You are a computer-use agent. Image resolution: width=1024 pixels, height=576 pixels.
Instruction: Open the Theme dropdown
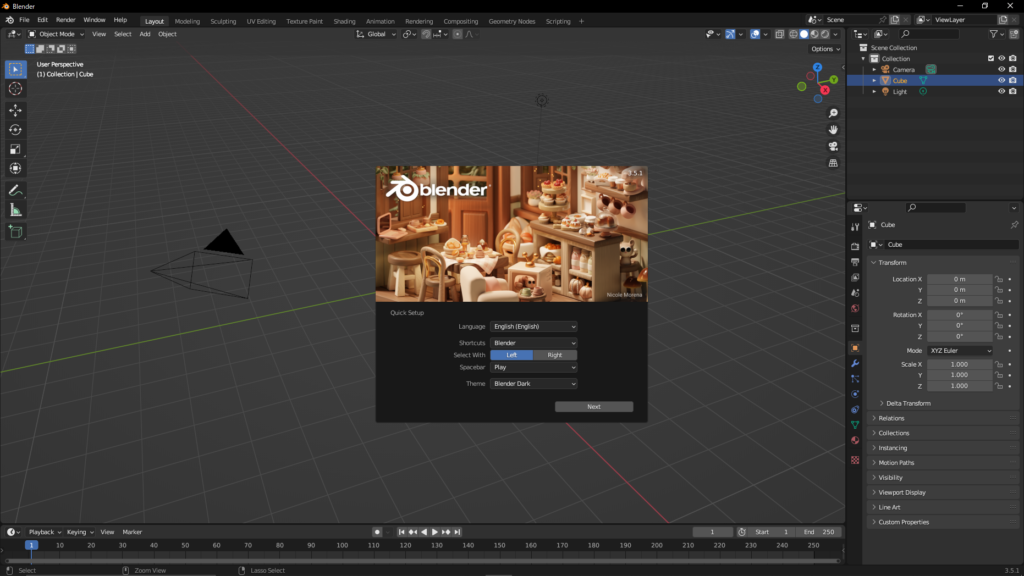click(534, 384)
